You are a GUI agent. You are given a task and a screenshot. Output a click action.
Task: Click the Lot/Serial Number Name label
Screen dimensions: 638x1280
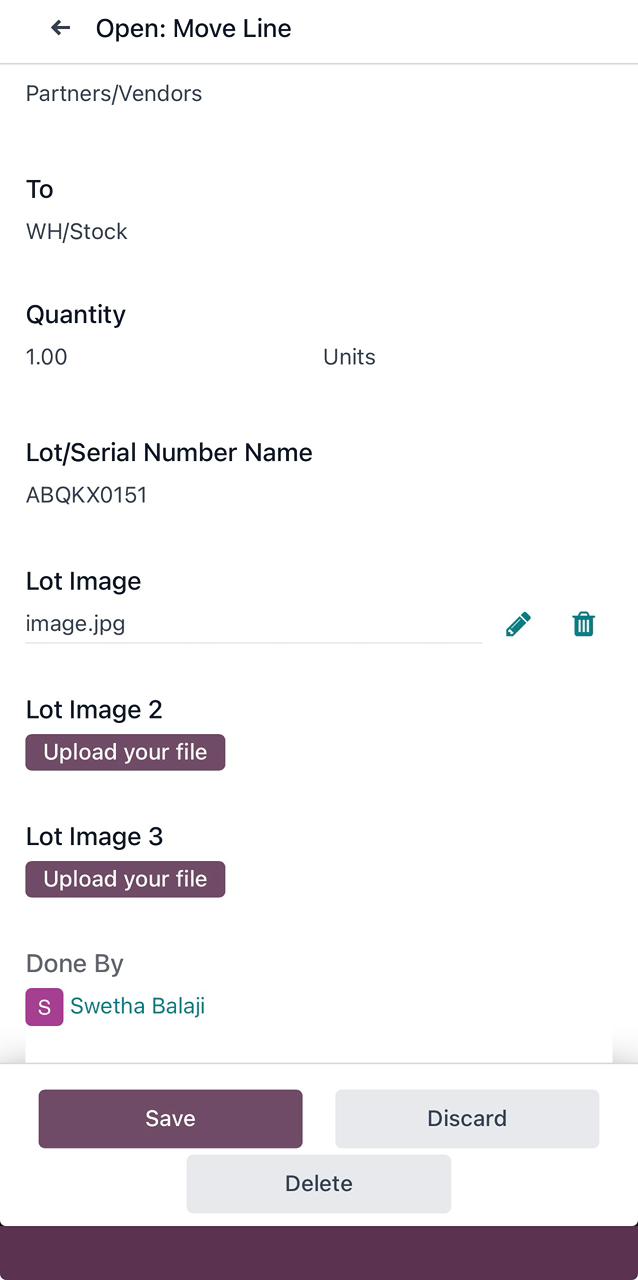(x=169, y=453)
